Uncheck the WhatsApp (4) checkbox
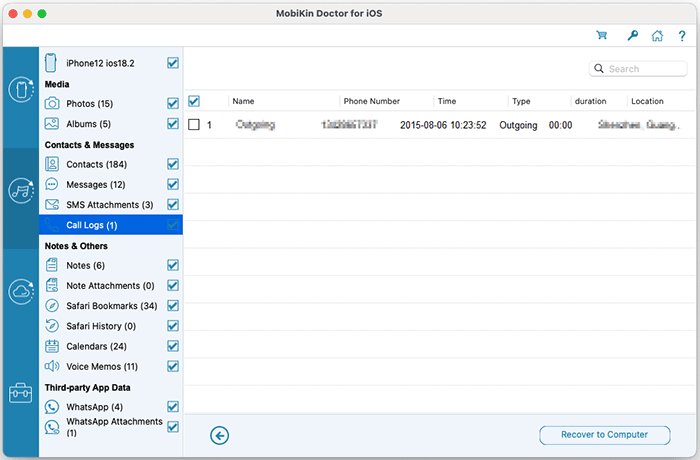Screen dimensions: 700x460 coord(173,407)
